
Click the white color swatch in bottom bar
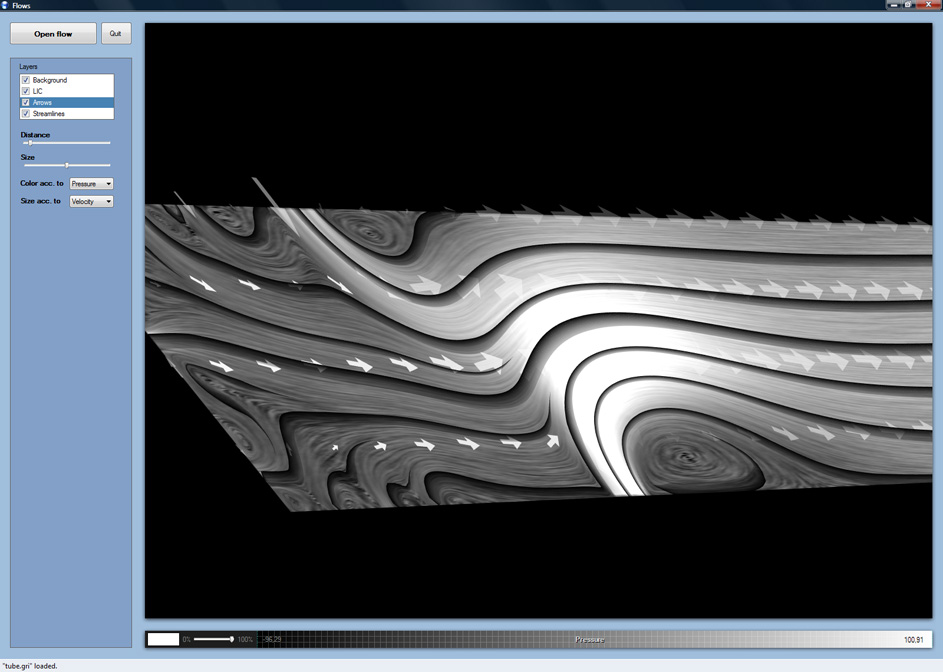(163, 639)
